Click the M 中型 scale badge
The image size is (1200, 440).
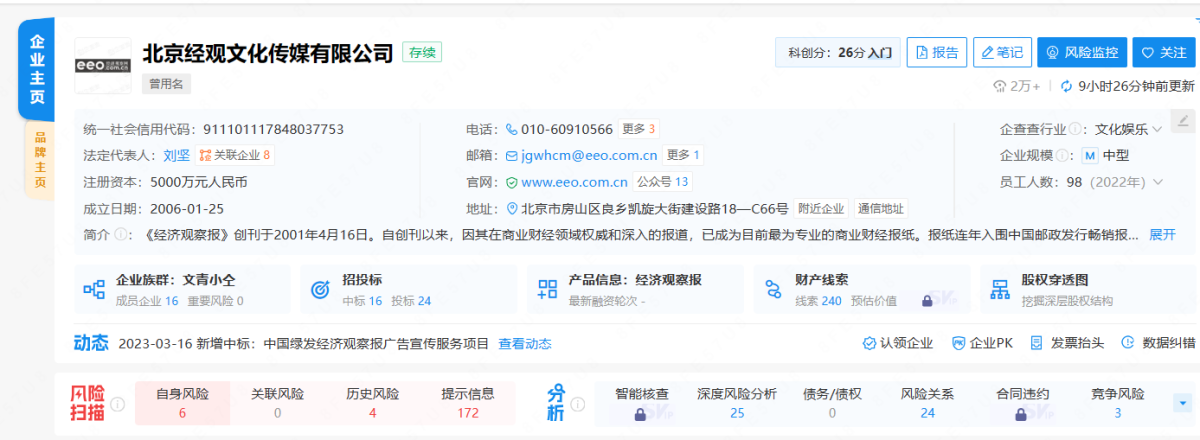pos(1106,155)
